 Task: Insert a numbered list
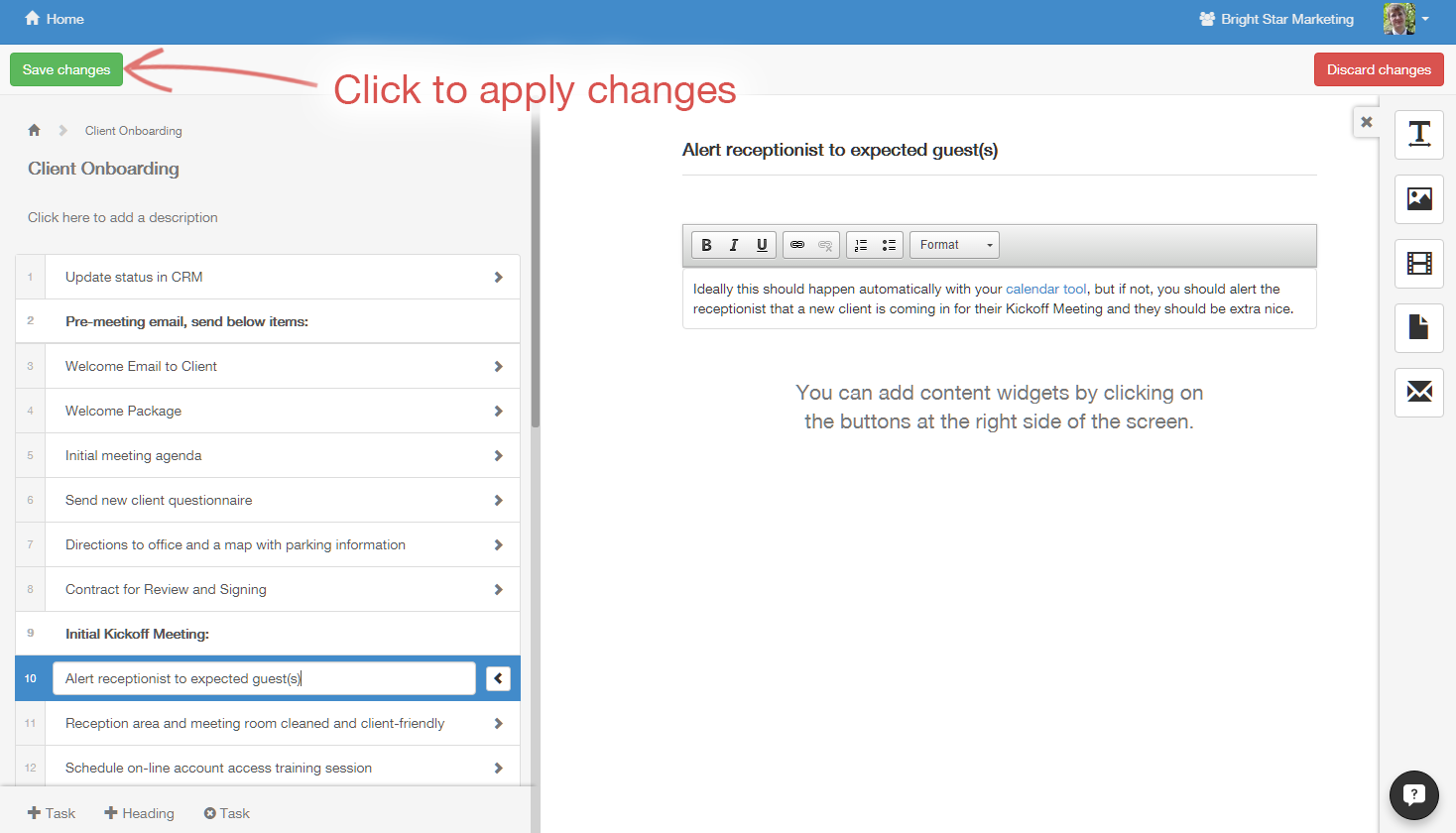(x=861, y=245)
